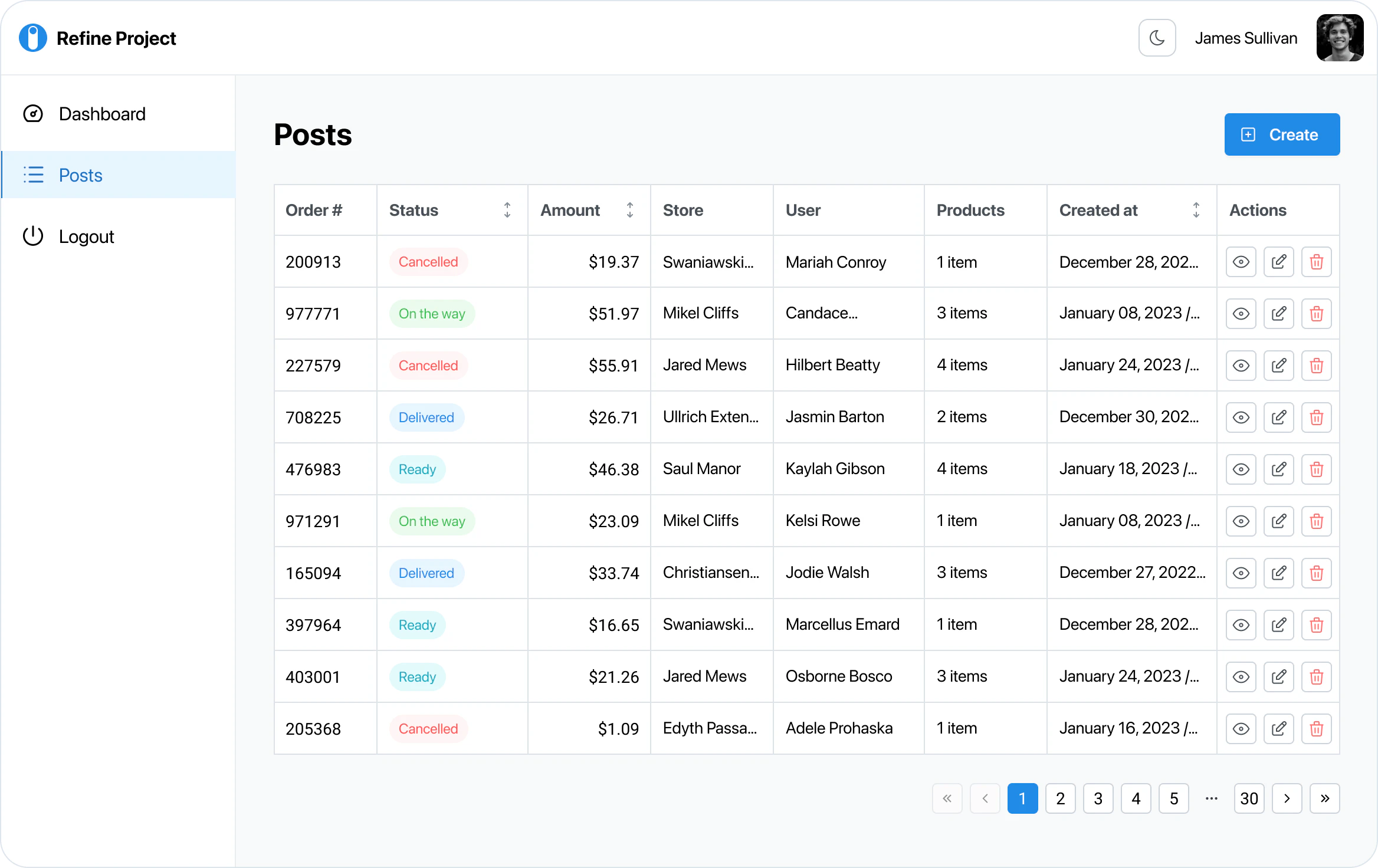Remove order 205368 with delete icon
The image size is (1378, 868).
pyautogui.click(x=1316, y=729)
